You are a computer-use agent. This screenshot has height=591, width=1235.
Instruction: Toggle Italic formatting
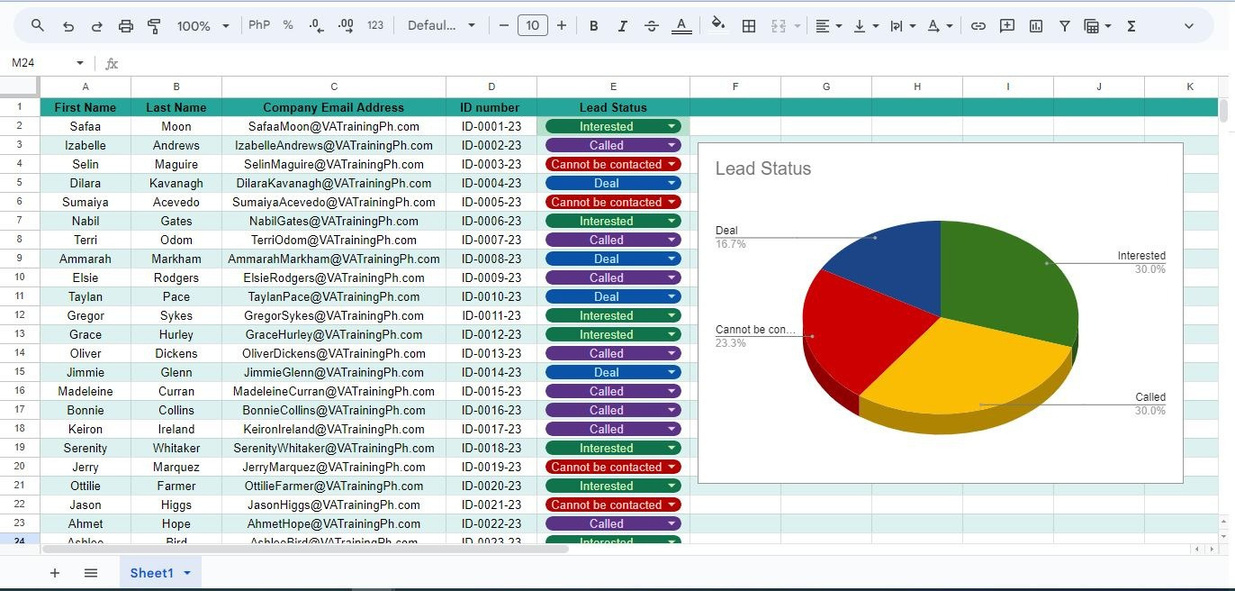622,26
